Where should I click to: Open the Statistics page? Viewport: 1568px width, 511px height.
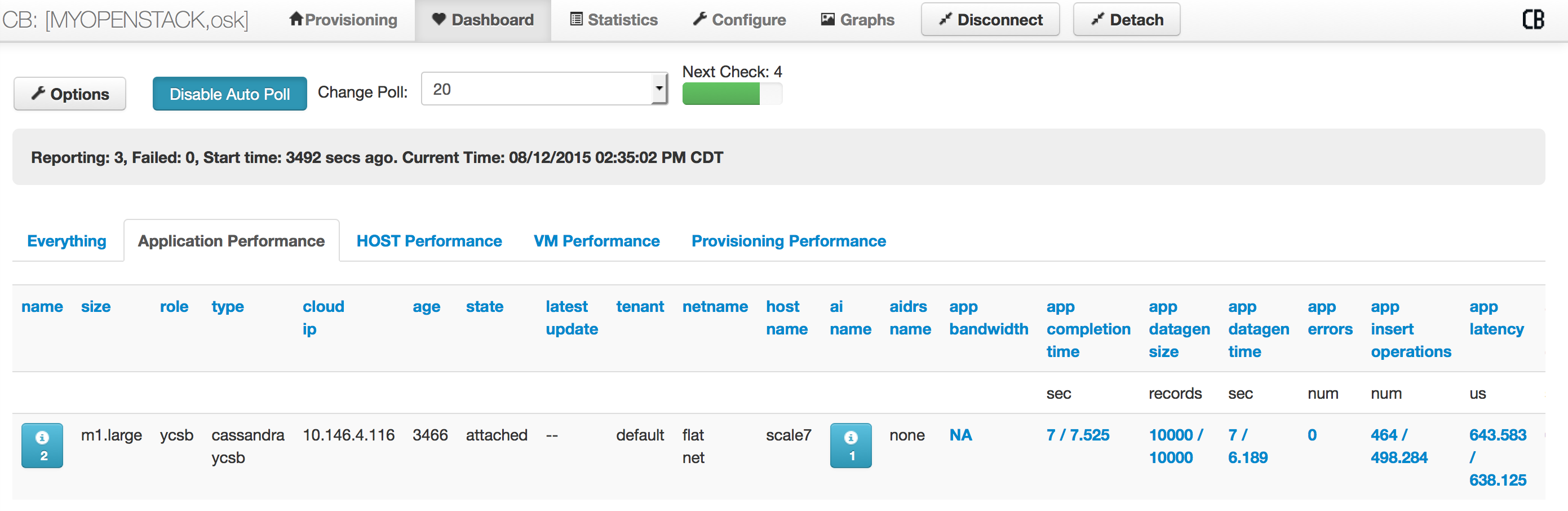(614, 20)
